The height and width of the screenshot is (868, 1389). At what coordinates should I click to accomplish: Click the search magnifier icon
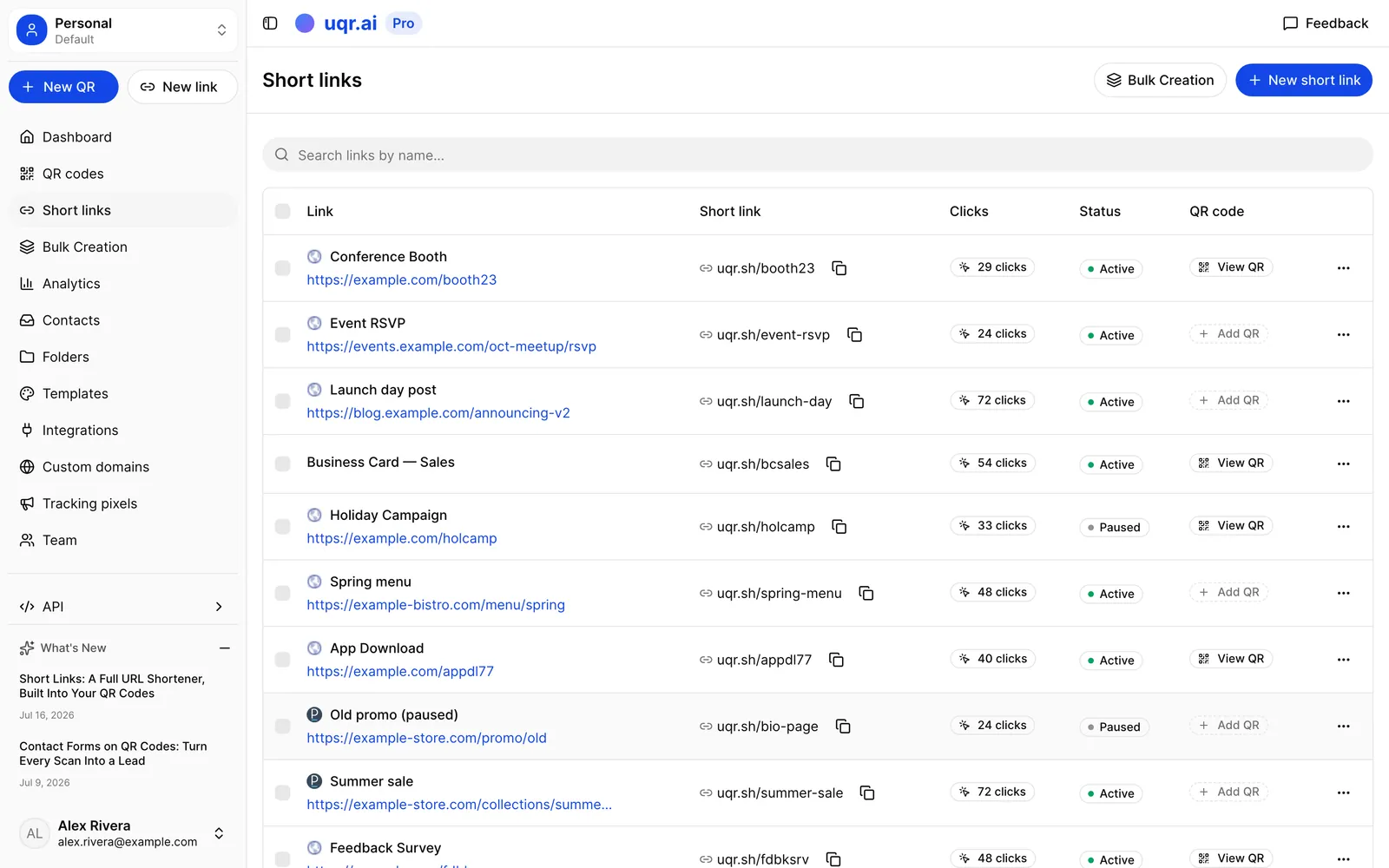coord(281,155)
